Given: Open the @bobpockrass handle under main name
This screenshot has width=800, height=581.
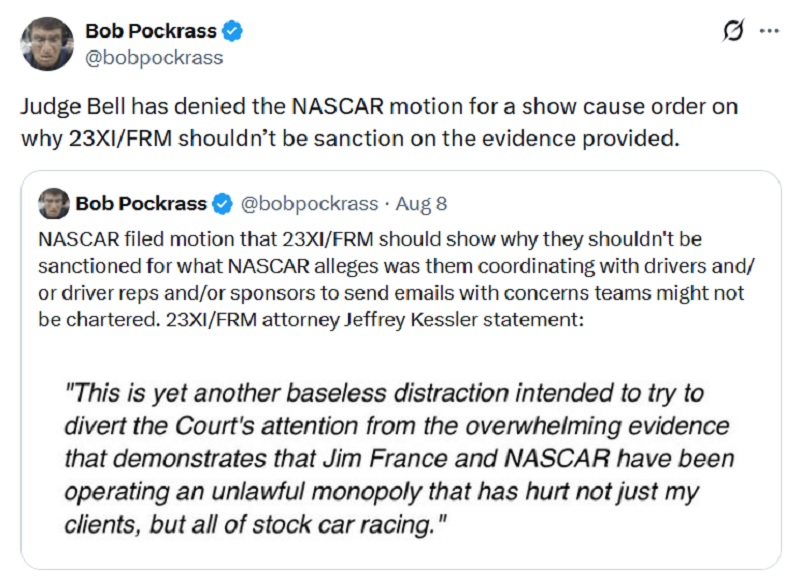Looking at the screenshot, I should (154, 58).
